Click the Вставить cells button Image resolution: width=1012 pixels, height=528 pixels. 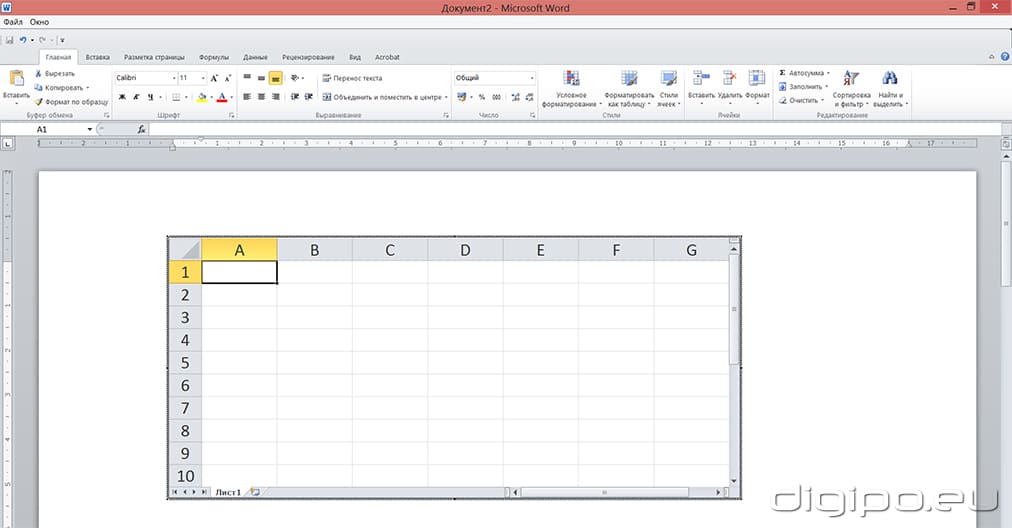coord(701,86)
